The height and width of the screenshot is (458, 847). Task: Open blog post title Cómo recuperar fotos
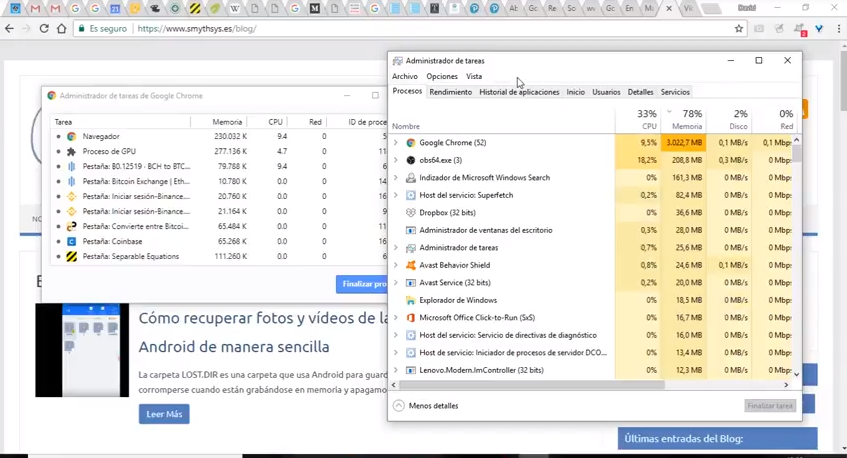[263, 332]
